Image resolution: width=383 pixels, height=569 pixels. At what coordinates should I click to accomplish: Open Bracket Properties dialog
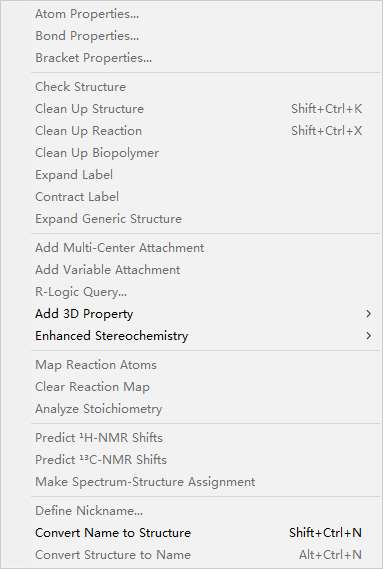(x=205, y=58)
